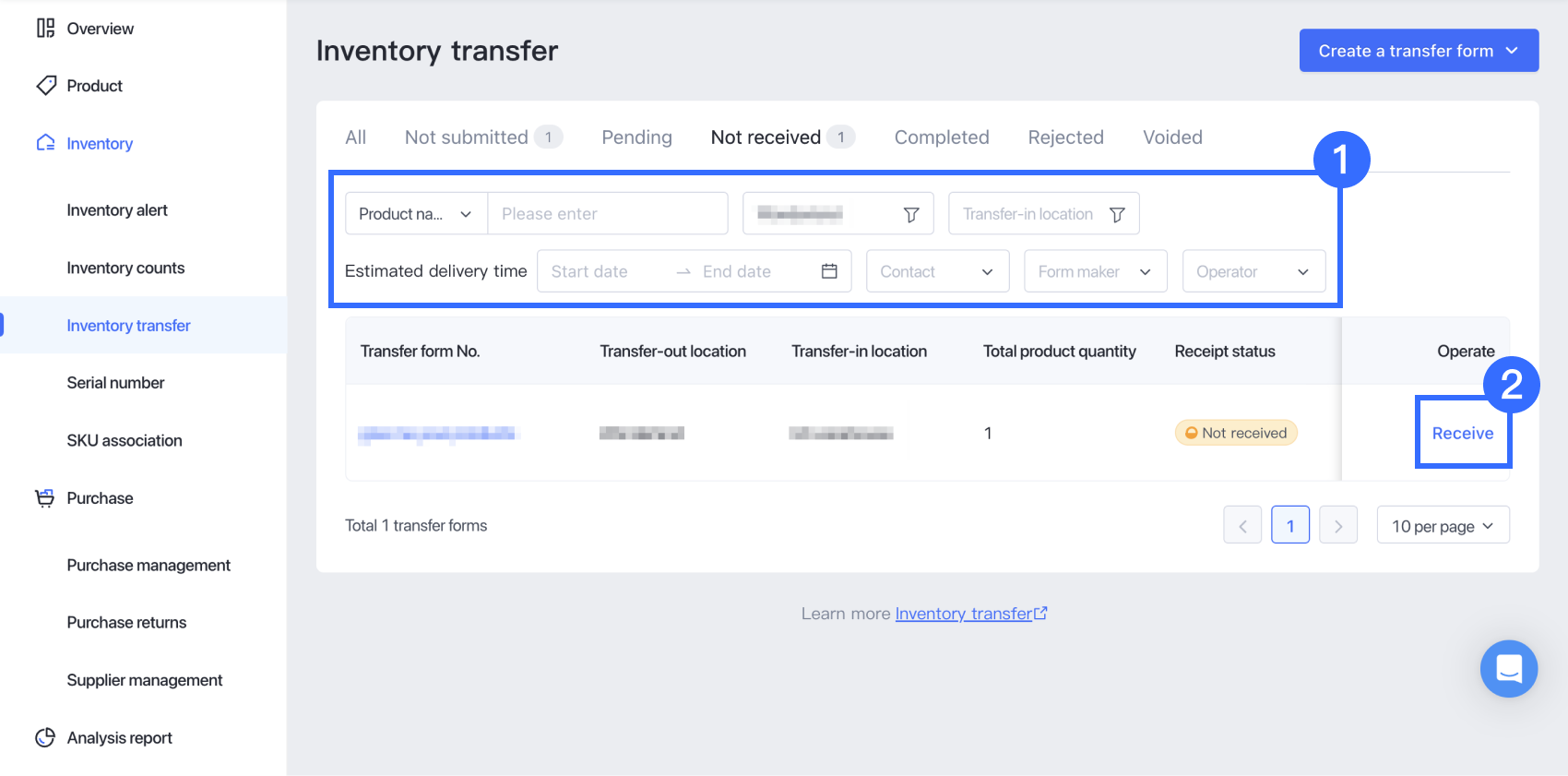This screenshot has width=1568, height=776.
Task: Click the Product tag icon
Action: click(46, 86)
